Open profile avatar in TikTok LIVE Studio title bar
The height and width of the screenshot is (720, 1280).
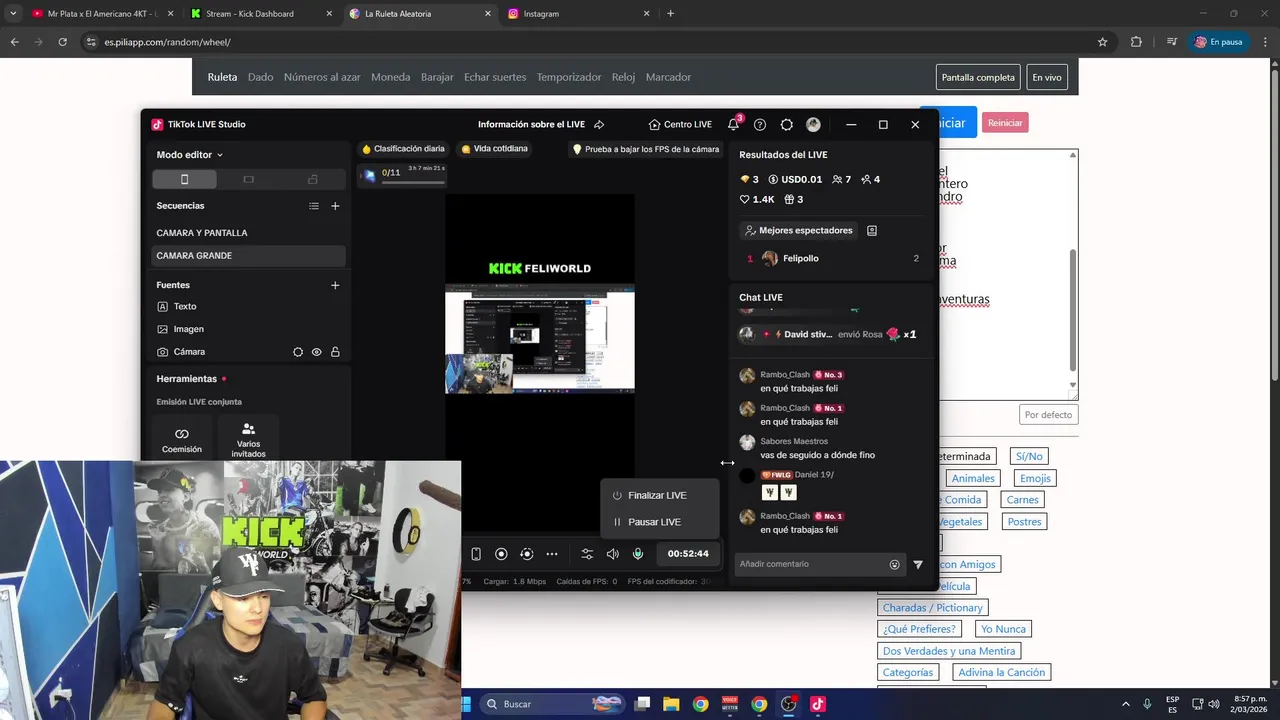pos(813,125)
